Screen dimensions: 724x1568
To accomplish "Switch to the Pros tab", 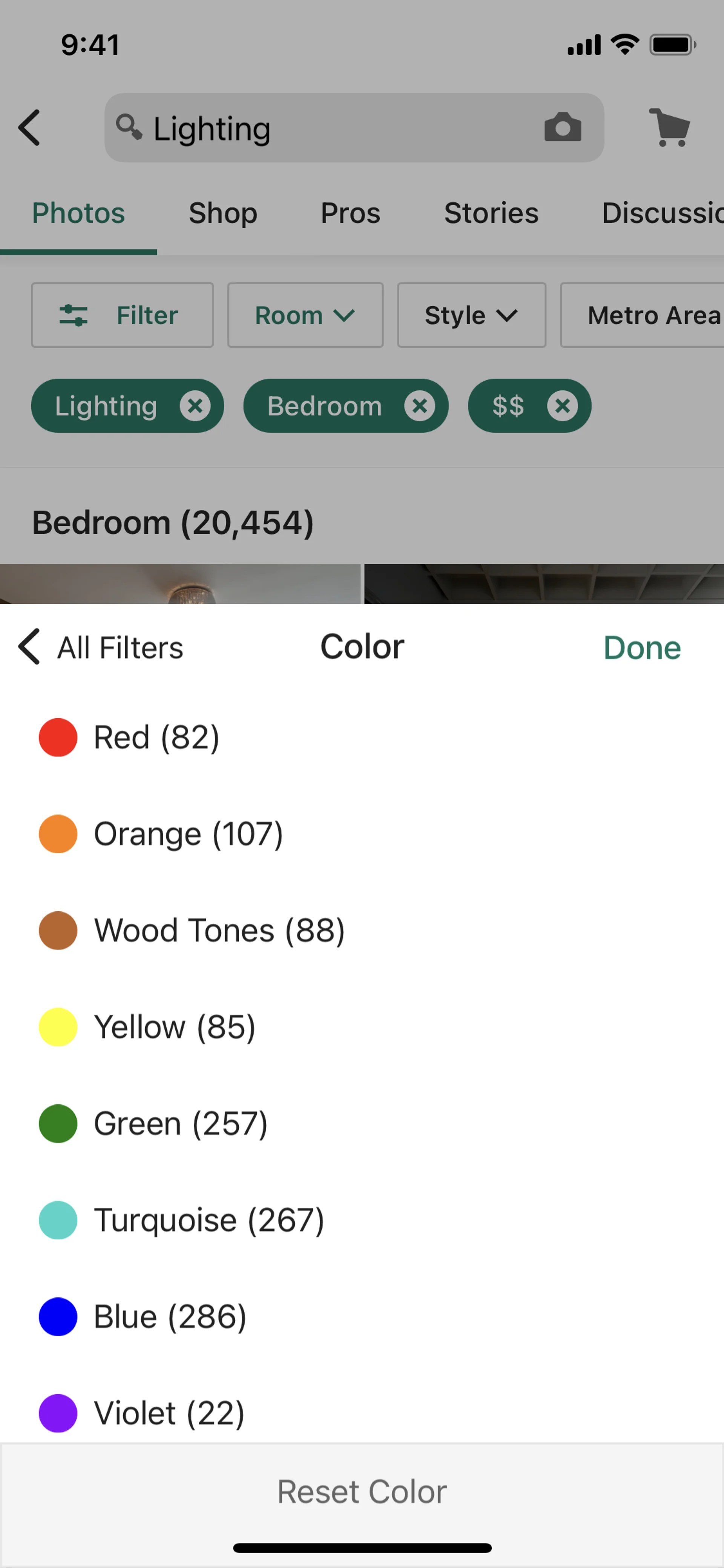I will tap(350, 213).
